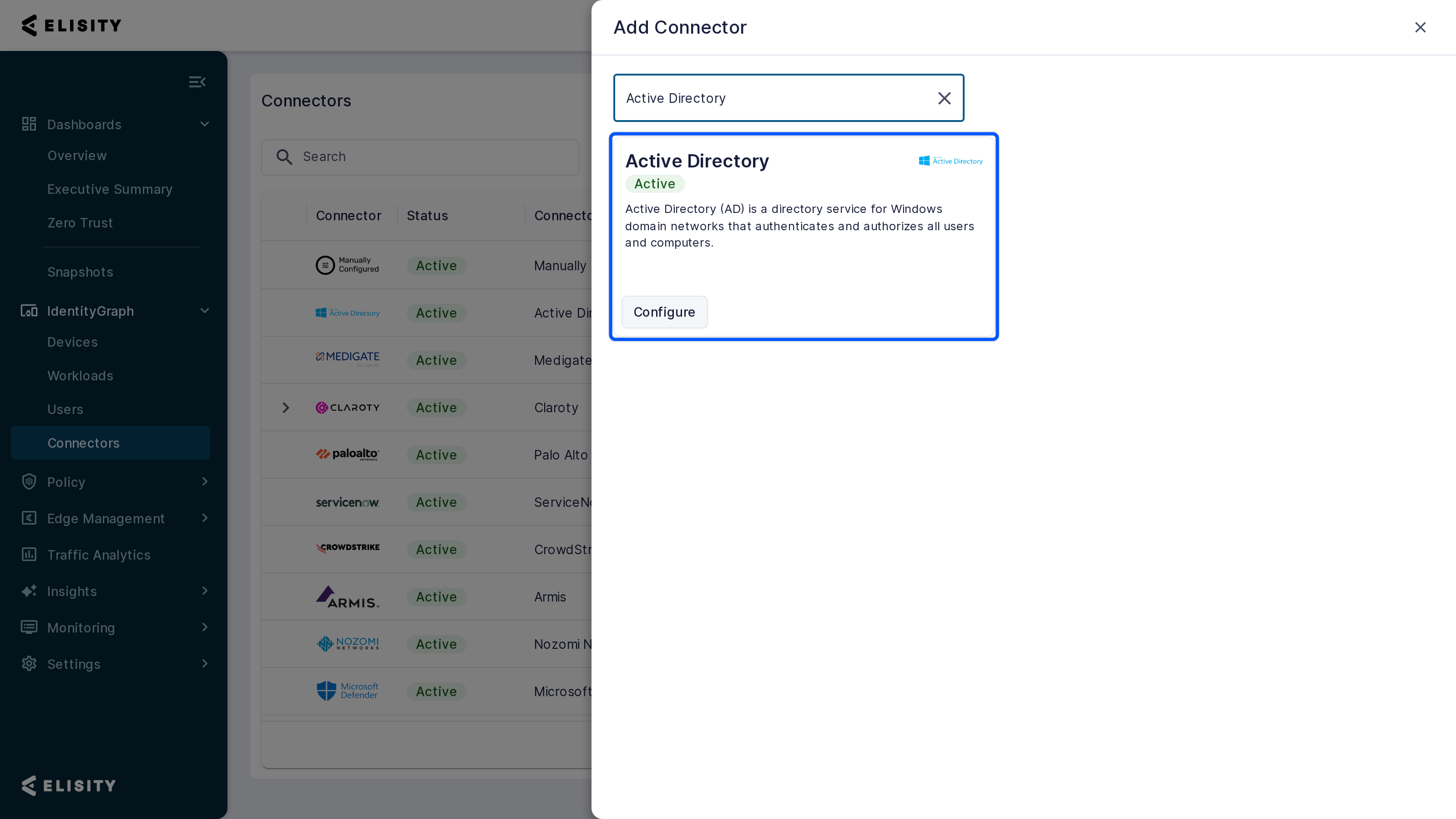The image size is (1456, 819).
Task: Click the Manually Configured connector logo
Action: (x=347, y=264)
